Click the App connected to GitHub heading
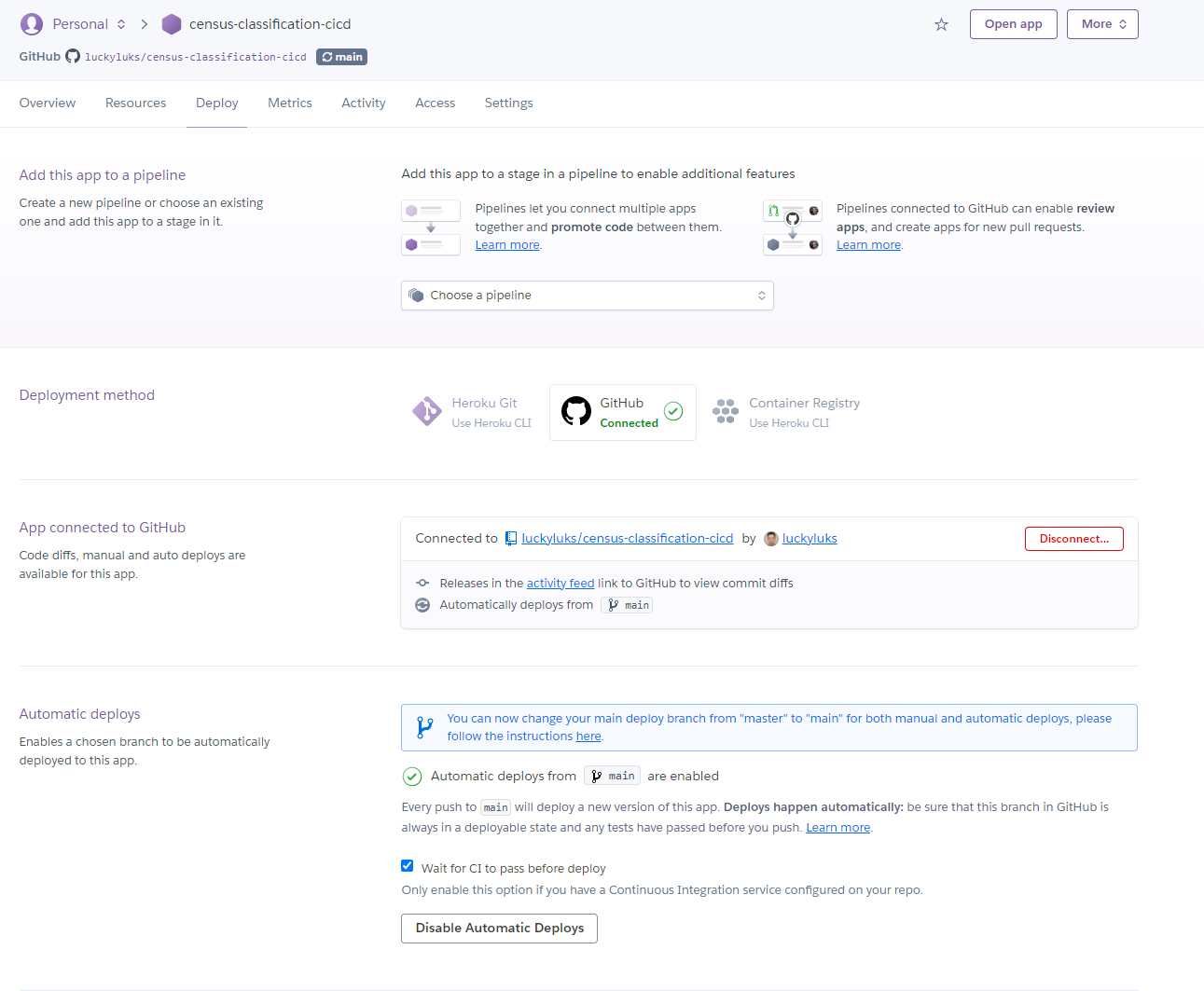This screenshot has width=1204, height=991. click(x=103, y=528)
